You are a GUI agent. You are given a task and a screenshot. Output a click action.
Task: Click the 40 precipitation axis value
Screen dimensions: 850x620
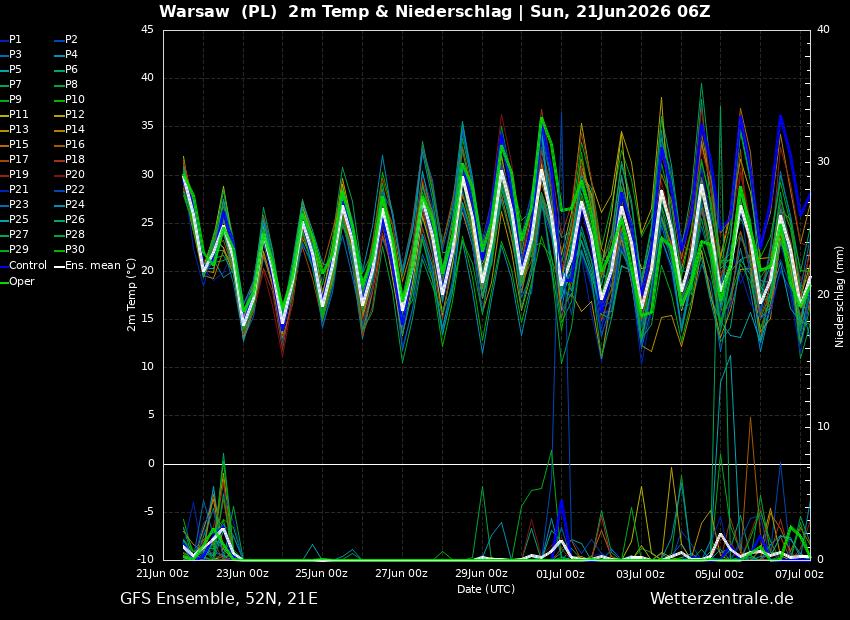[823, 30]
